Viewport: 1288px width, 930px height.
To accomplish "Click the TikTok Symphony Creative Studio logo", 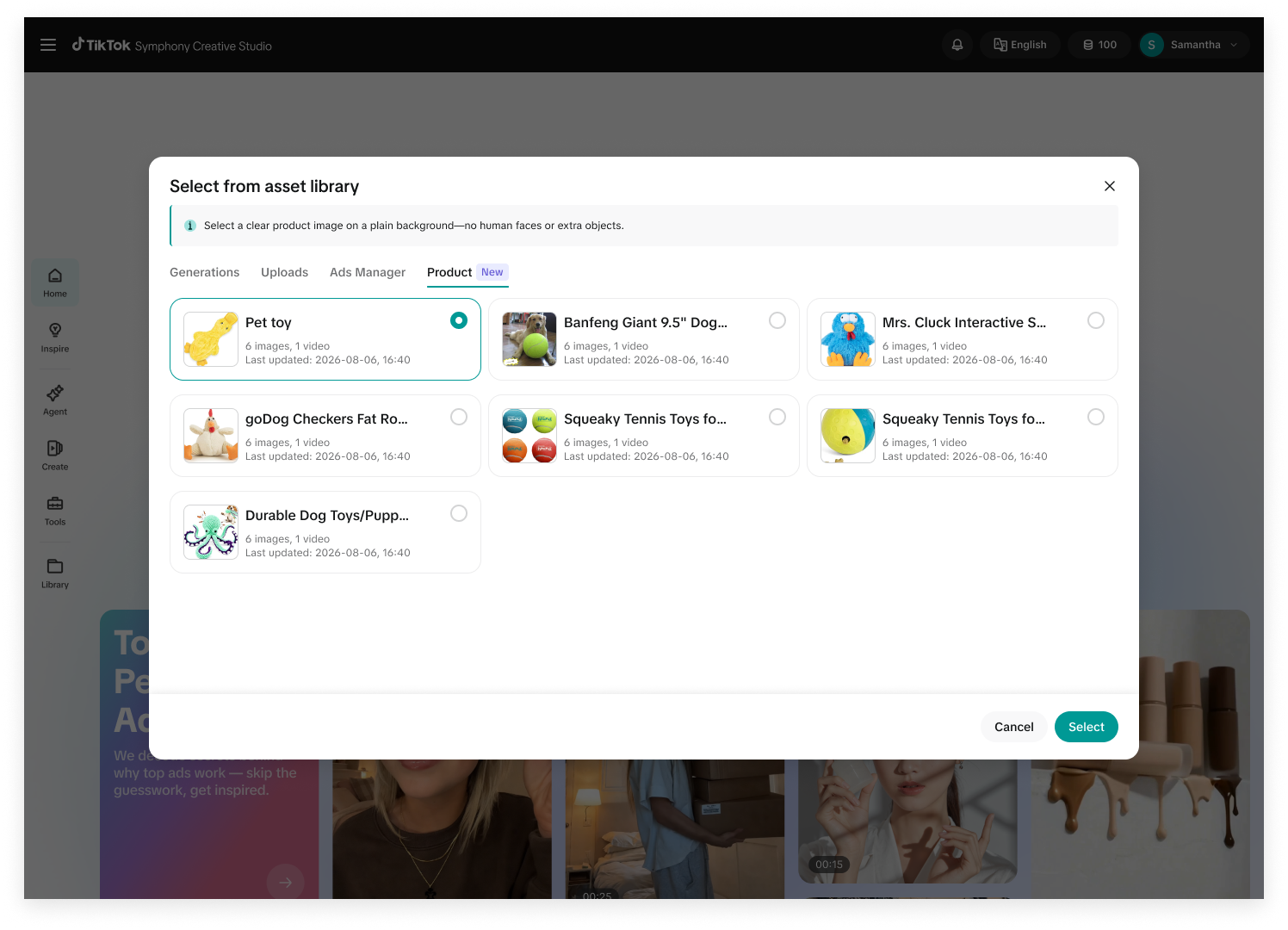I will click(172, 45).
